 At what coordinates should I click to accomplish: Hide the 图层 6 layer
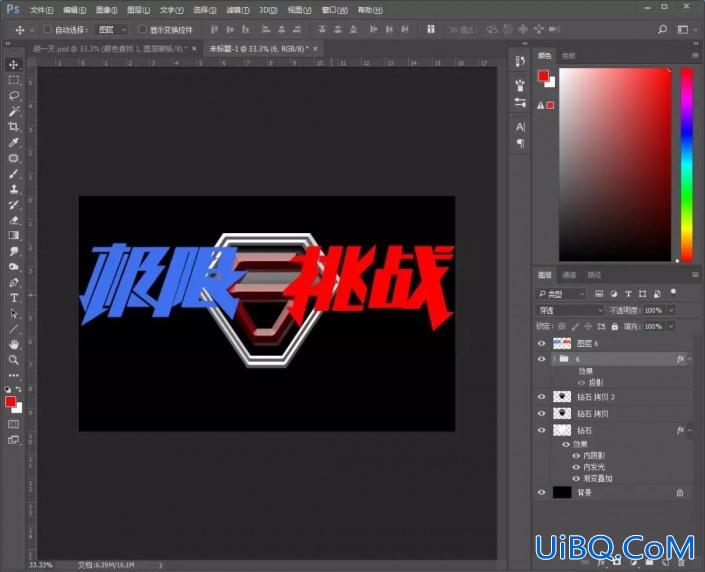[541, 344]
